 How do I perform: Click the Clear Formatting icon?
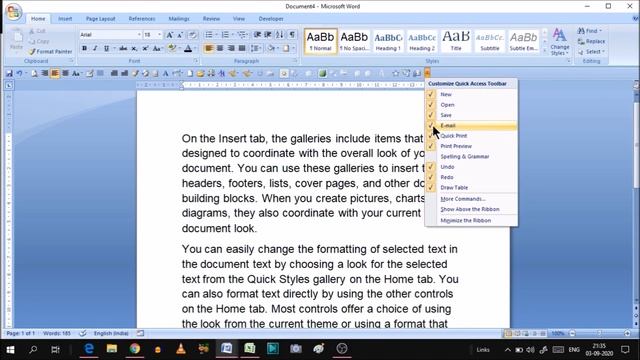193,35
